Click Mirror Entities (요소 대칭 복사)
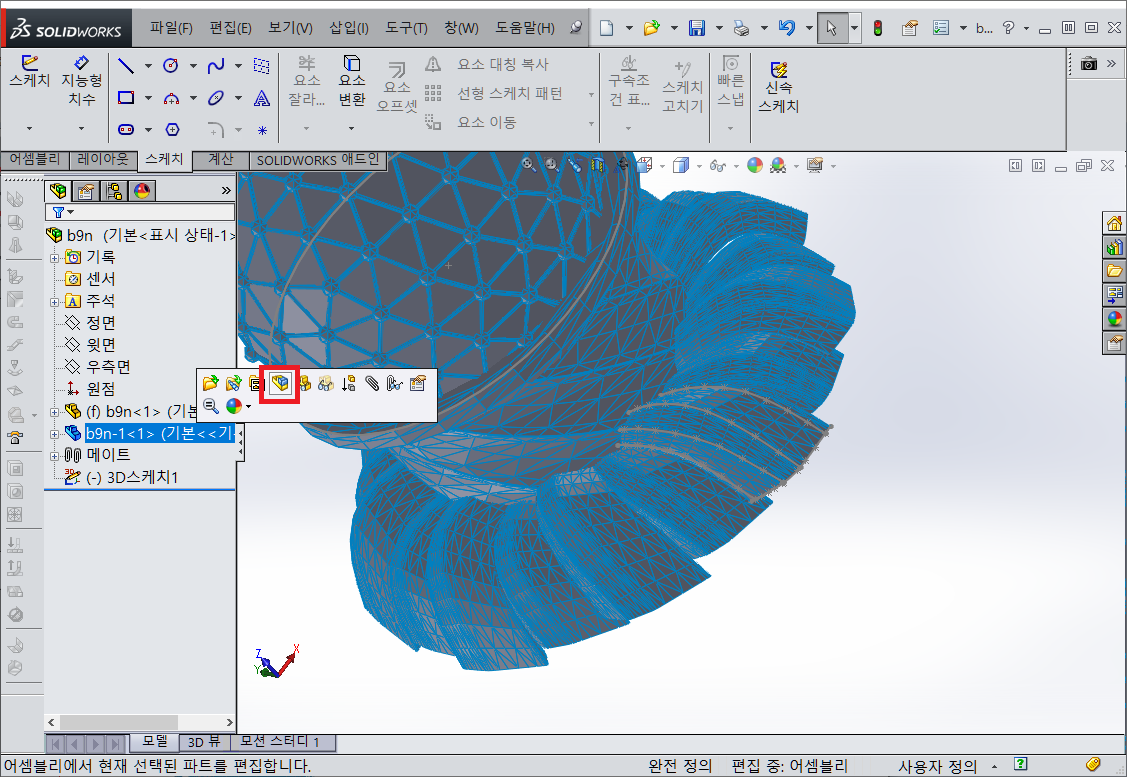The height and width of the screenshot is (777, 1127). 489,64
